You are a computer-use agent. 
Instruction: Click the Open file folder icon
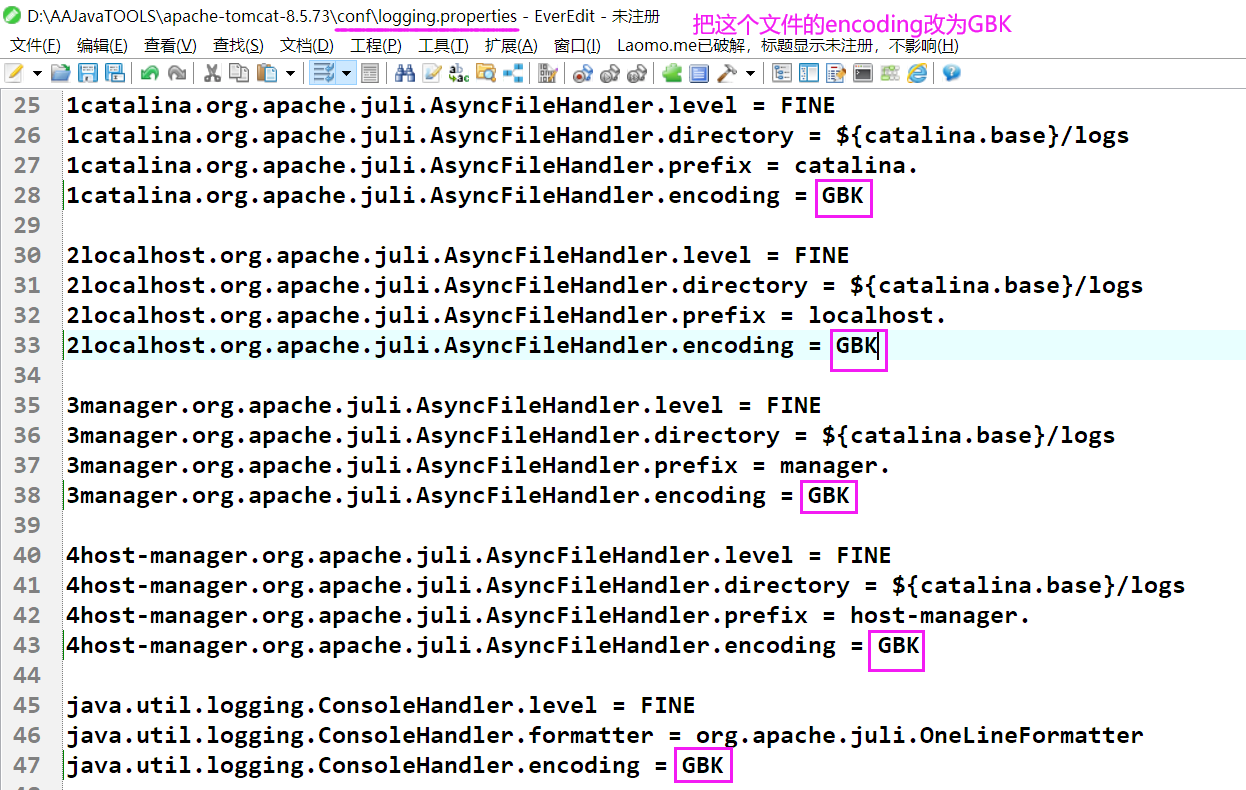[x=61, y=73]
